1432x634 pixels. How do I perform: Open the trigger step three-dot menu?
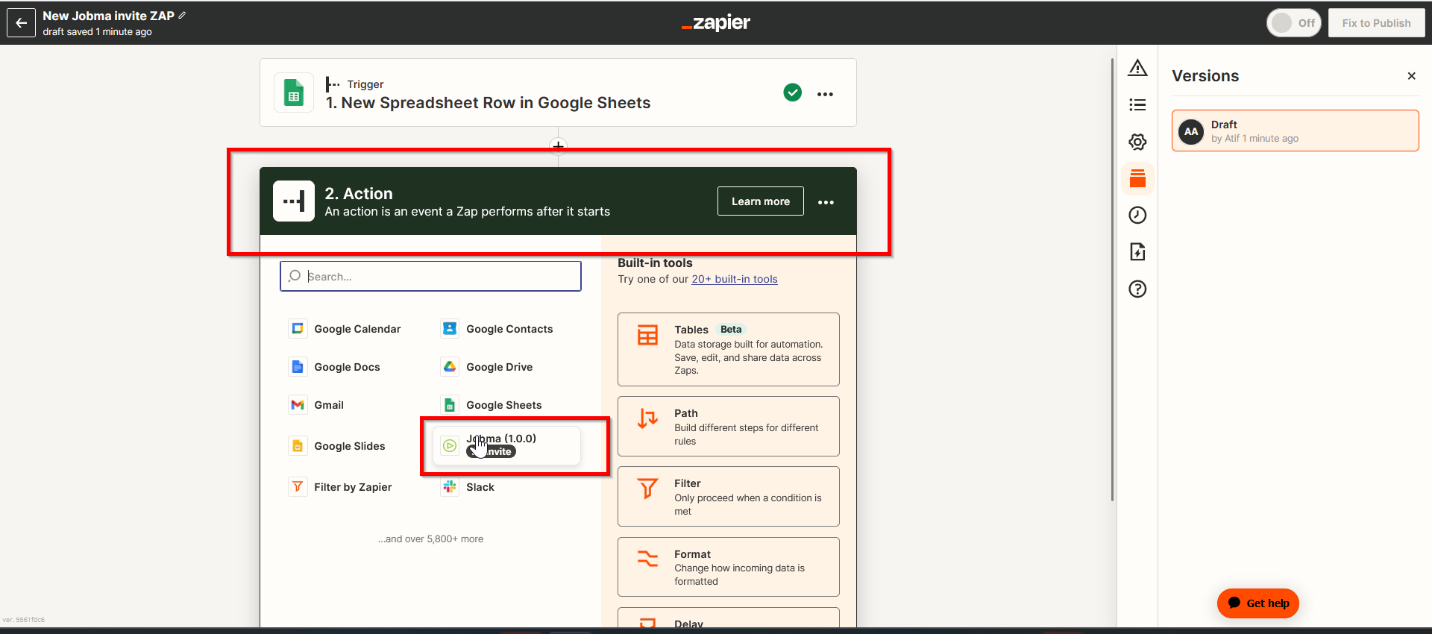(825, 94)
